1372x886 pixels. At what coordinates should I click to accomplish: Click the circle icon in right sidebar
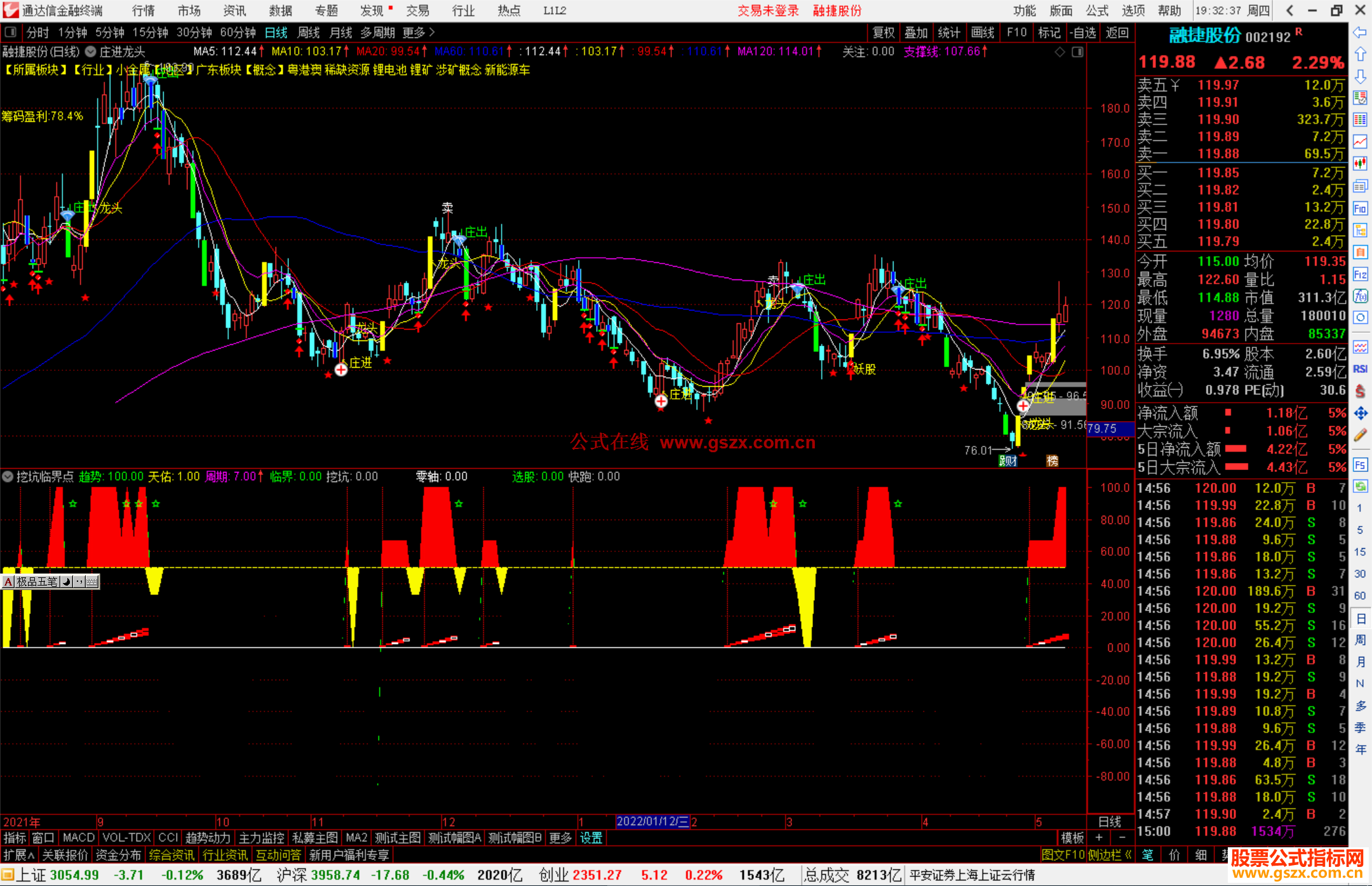click(1360, 318)
